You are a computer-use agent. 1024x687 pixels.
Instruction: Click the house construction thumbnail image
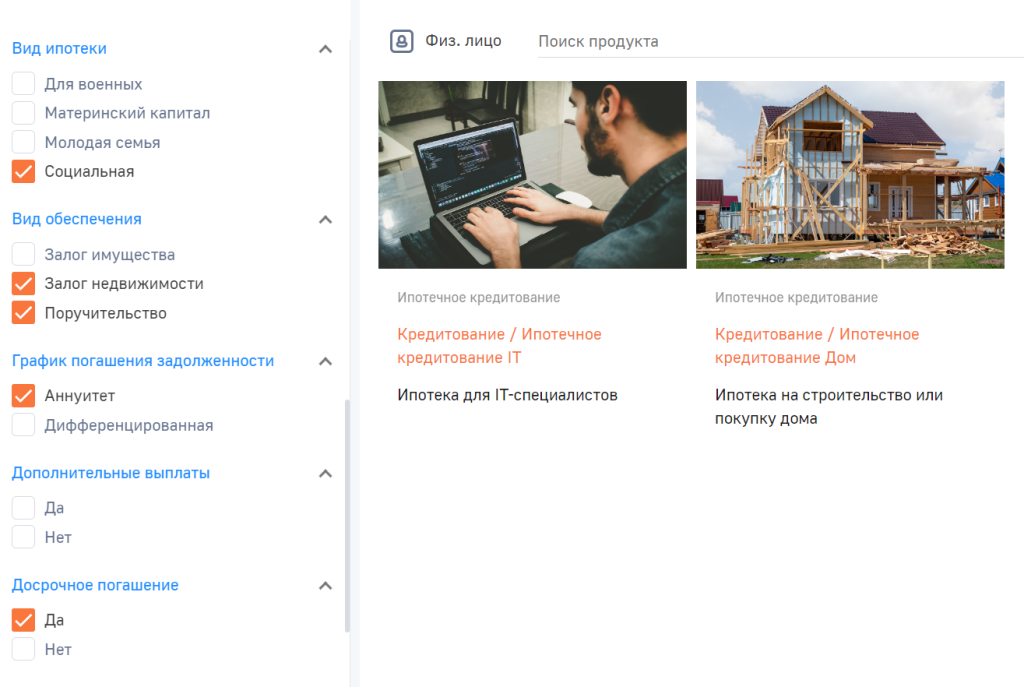pyautogui.click(x=849, y=174)
